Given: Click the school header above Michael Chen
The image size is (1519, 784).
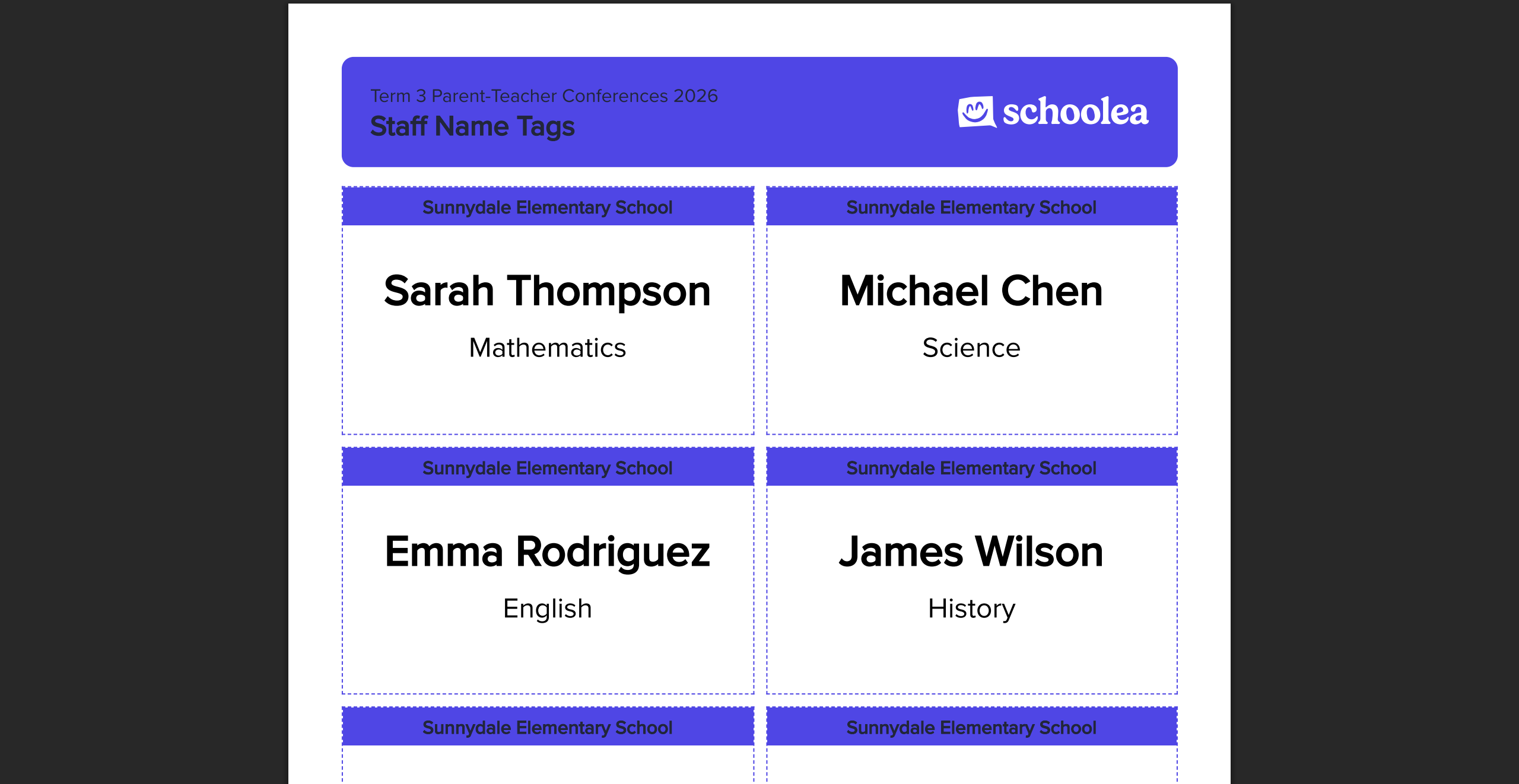Looking at the screenshot, I should (971, 208).
